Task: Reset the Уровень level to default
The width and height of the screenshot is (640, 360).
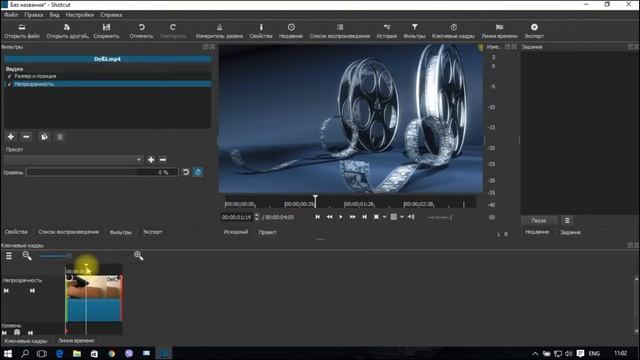Action: tap(186, 172)
